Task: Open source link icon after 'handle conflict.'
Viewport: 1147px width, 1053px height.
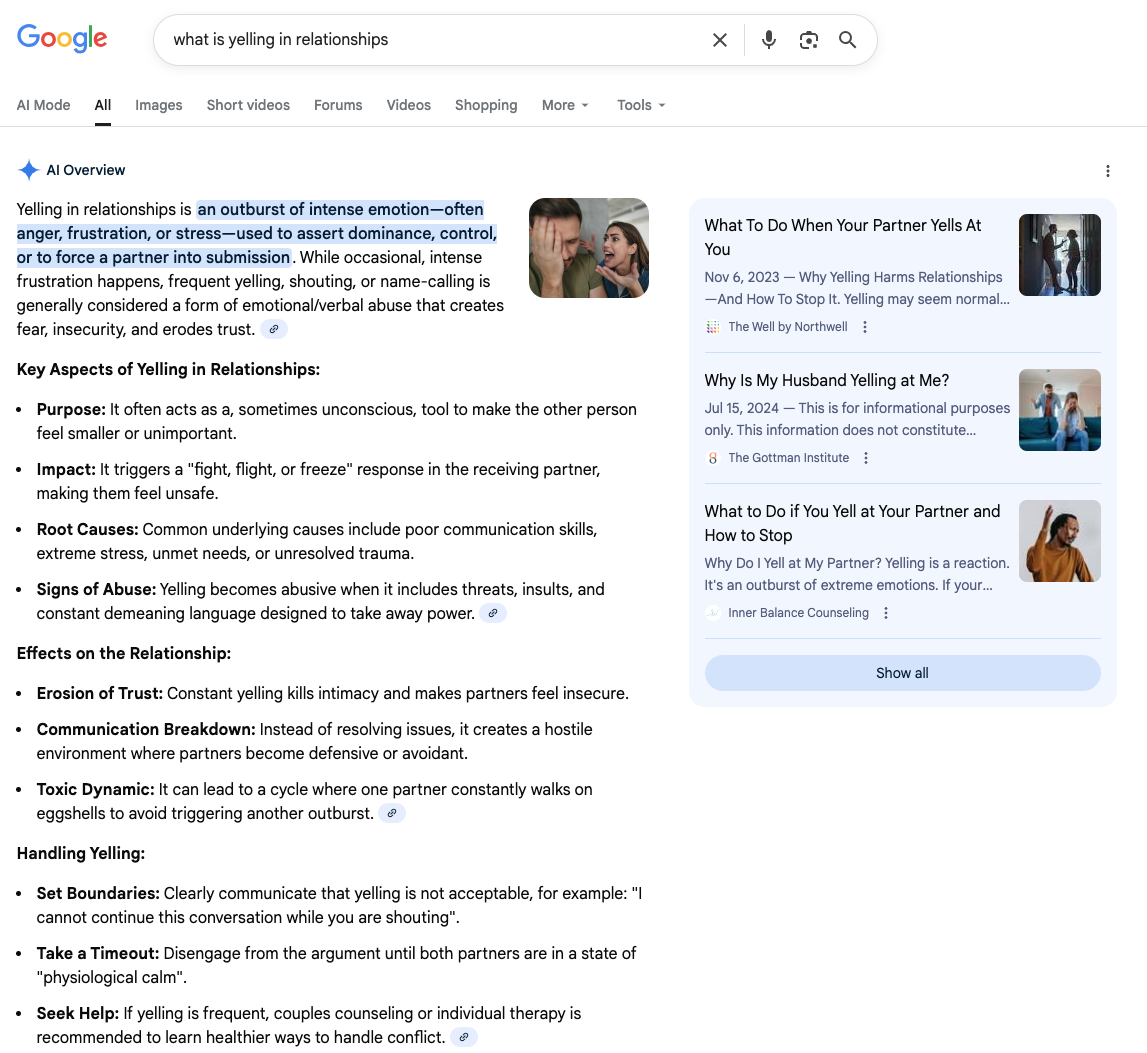Action: (464, 1037)
